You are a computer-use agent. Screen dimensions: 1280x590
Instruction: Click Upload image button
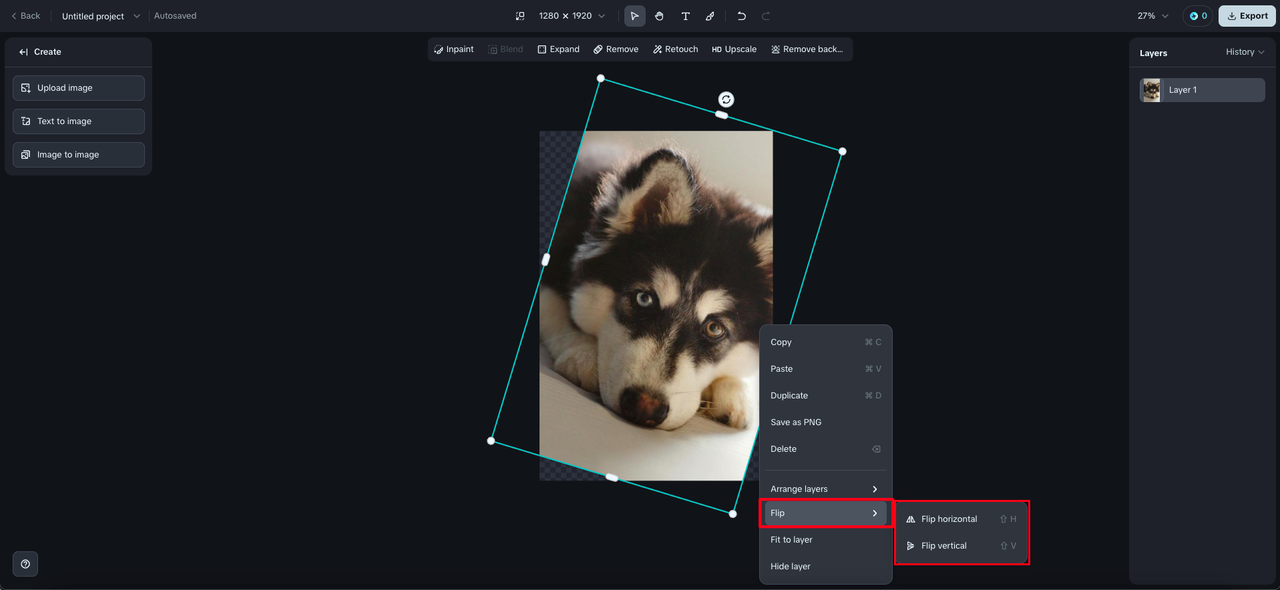tap(79, 88)
